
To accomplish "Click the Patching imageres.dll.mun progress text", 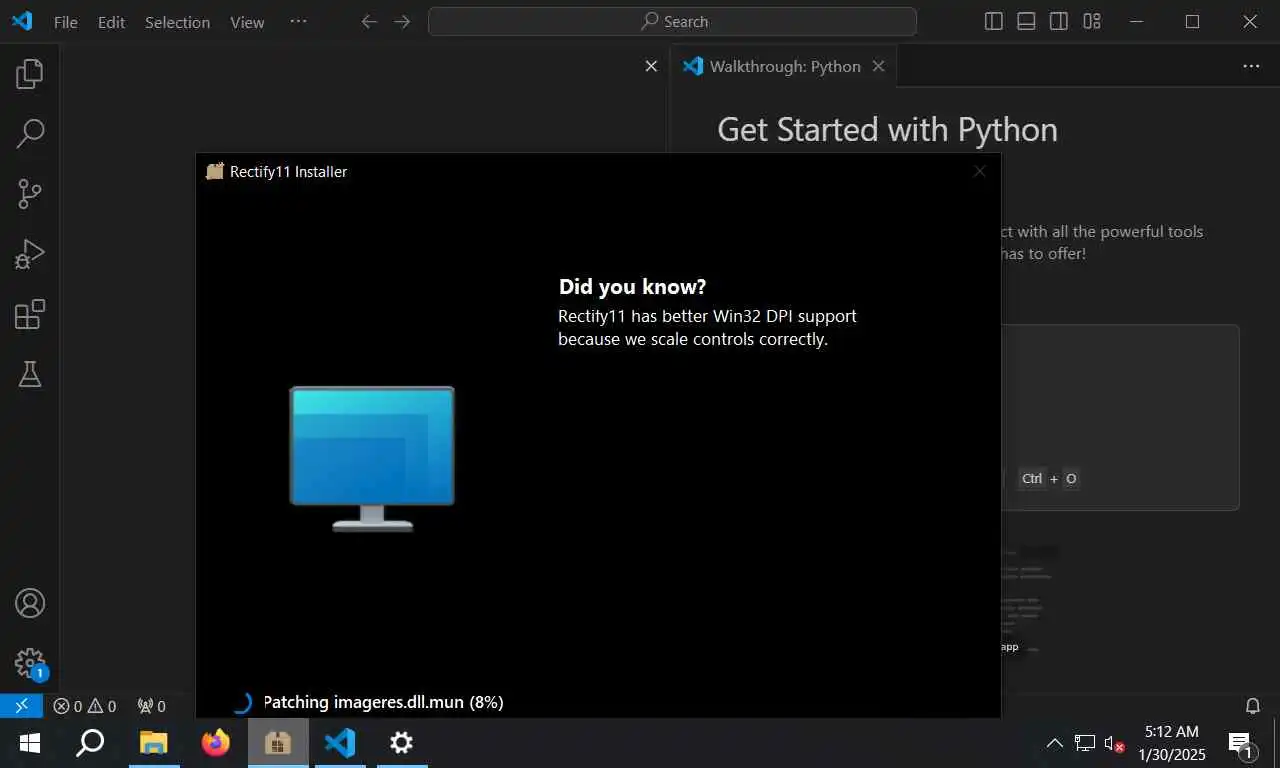I will coord(383,703).
